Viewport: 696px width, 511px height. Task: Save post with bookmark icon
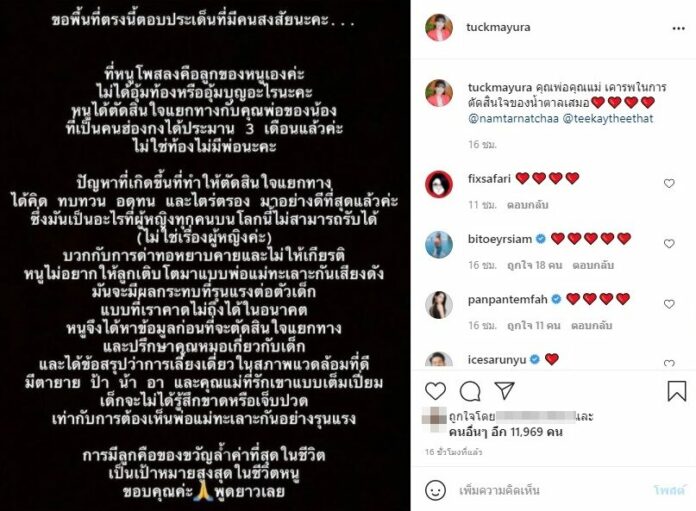(677, 391)
